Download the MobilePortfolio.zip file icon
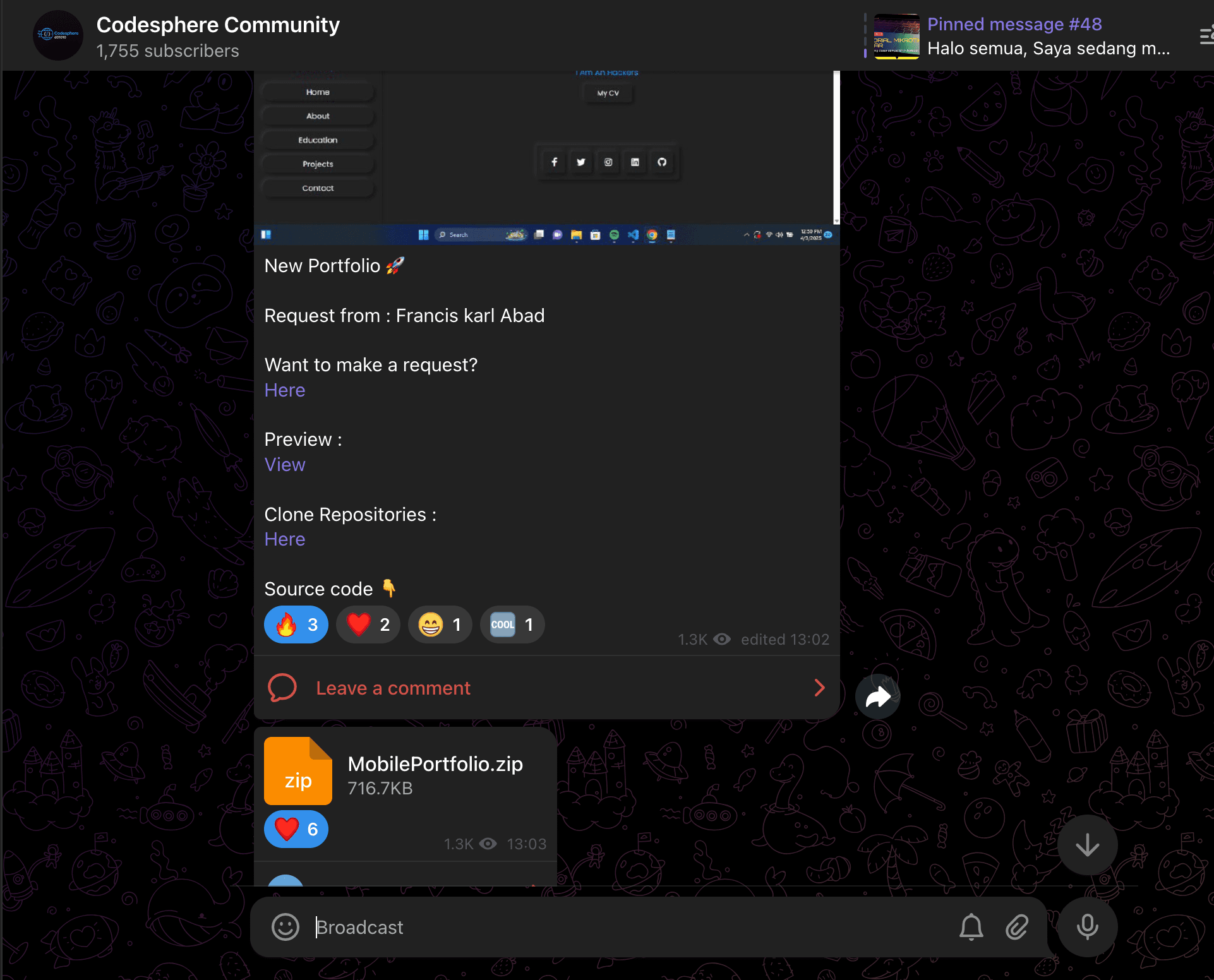The width and height of the screenshot is (1214, 980). click(x=298, y=771)
